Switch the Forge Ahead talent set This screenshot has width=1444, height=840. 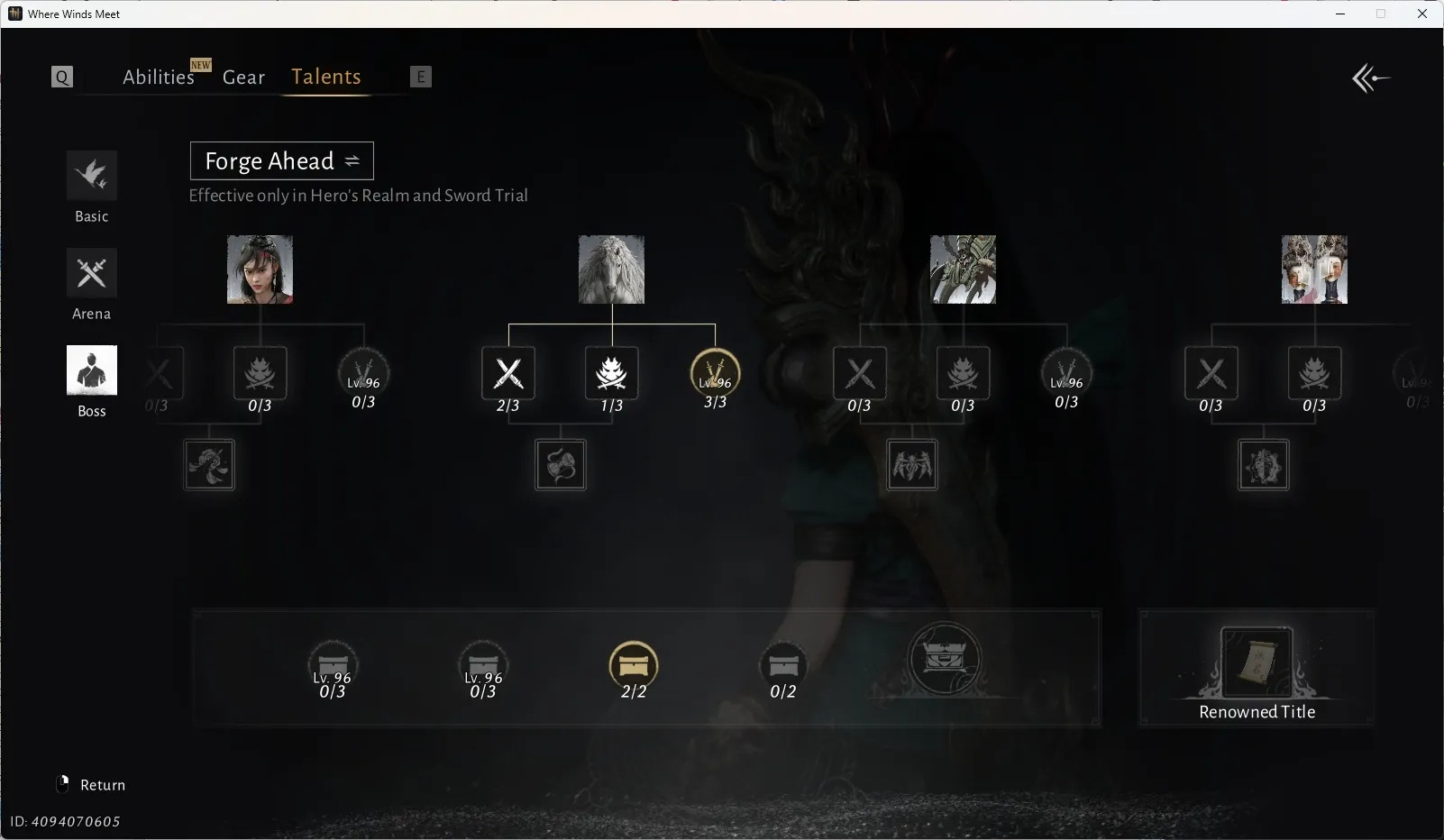(x=282, y=160)
